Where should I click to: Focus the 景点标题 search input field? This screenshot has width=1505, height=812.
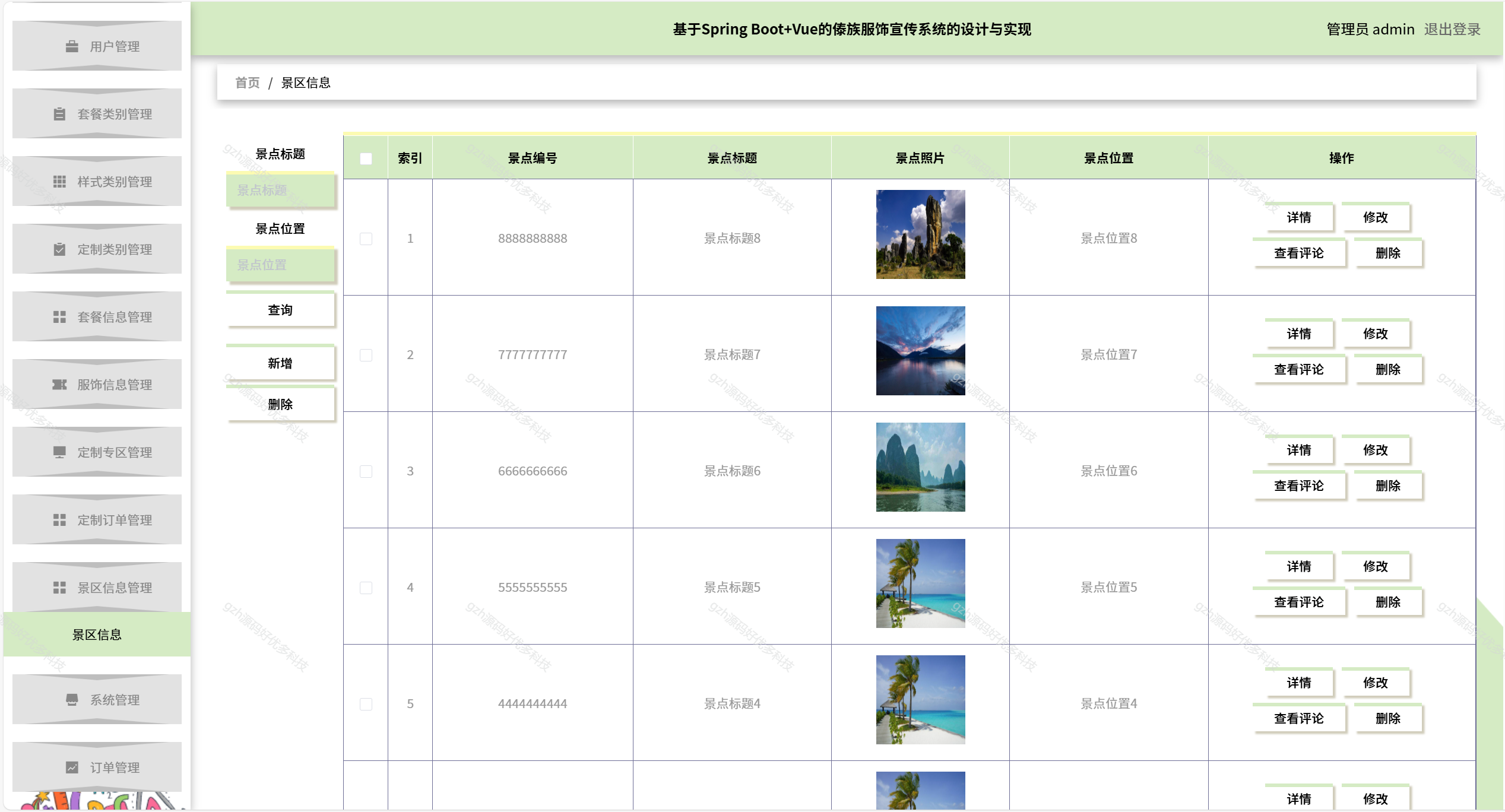(280, 190)
